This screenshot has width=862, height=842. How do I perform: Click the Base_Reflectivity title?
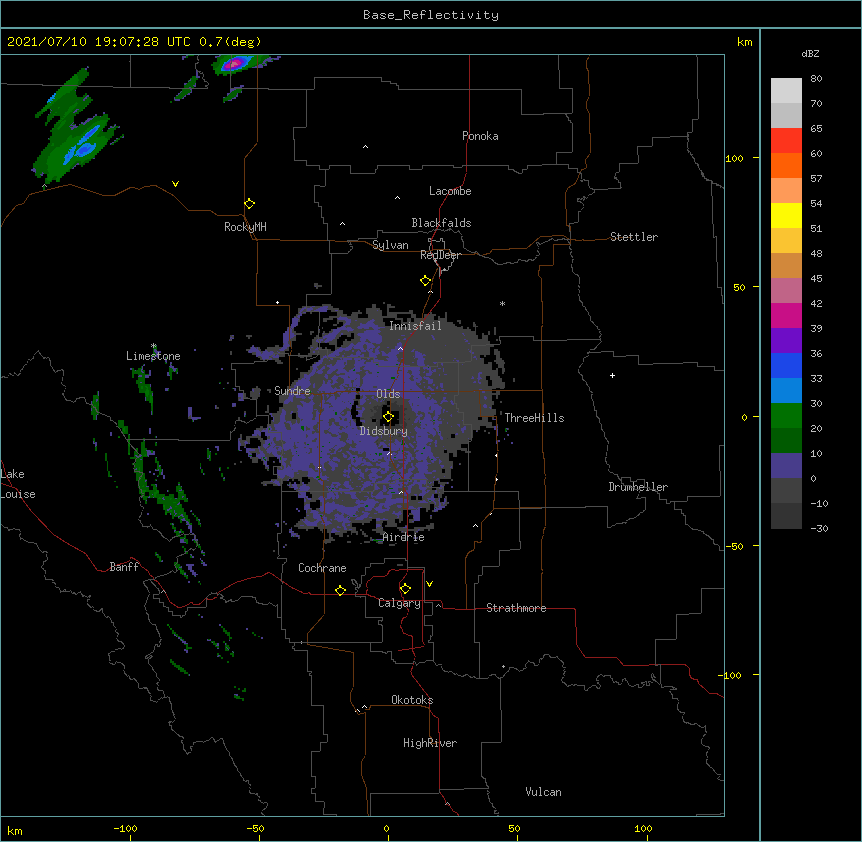[431, 15]
